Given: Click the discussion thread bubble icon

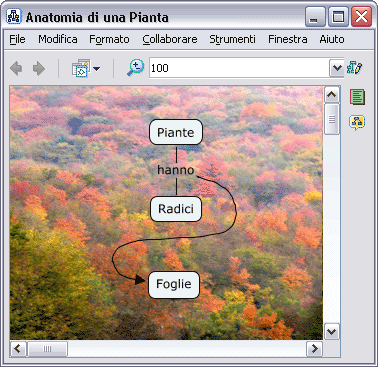Looking at the screenshot, I should (357, 122).
